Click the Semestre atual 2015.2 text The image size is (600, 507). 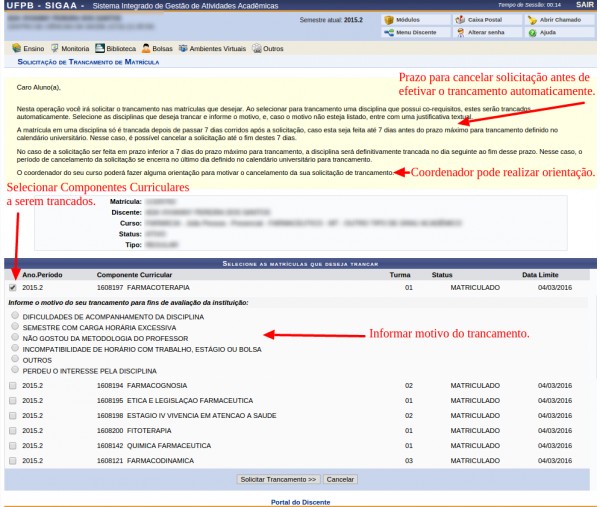point(331,20)
